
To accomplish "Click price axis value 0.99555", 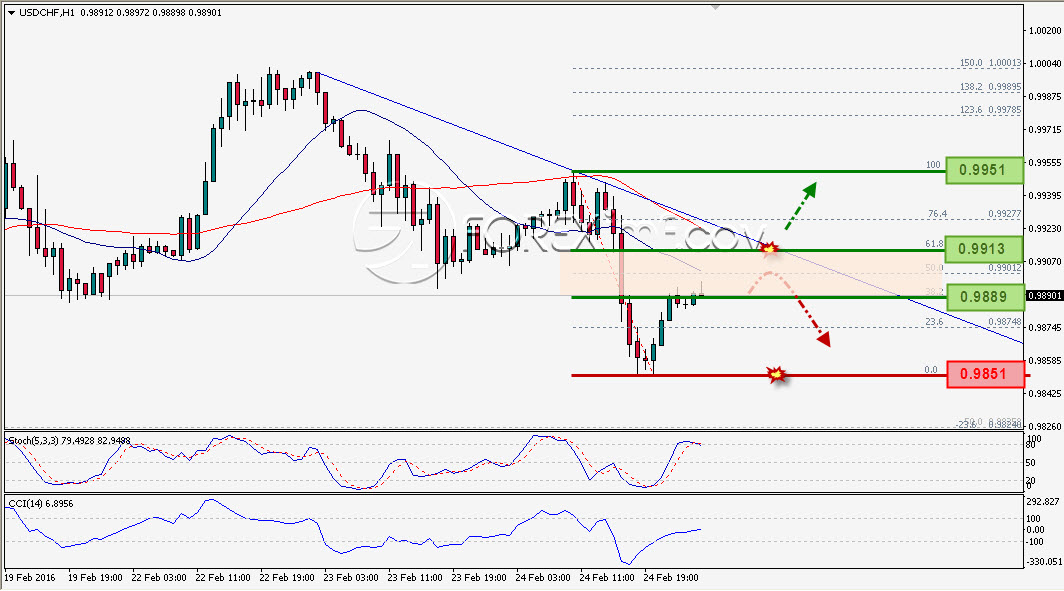I will tap(1044, 163).
